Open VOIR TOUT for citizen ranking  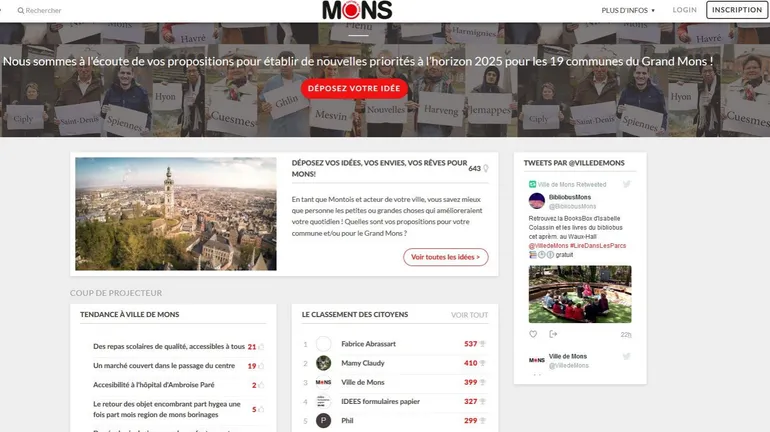click(x=469, y=315)
